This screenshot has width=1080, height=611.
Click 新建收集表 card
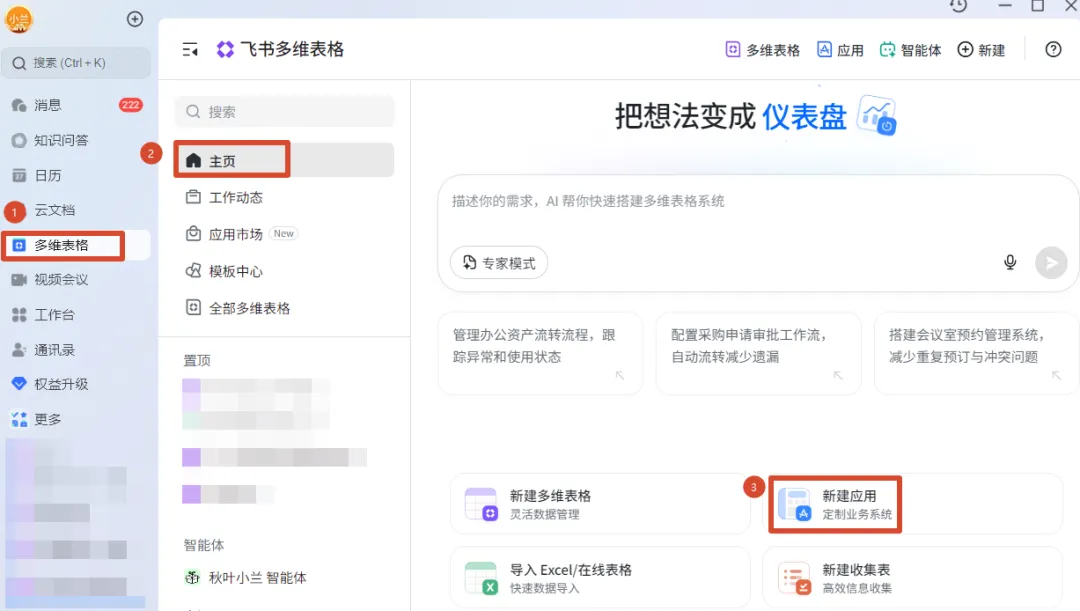(913, 578)
